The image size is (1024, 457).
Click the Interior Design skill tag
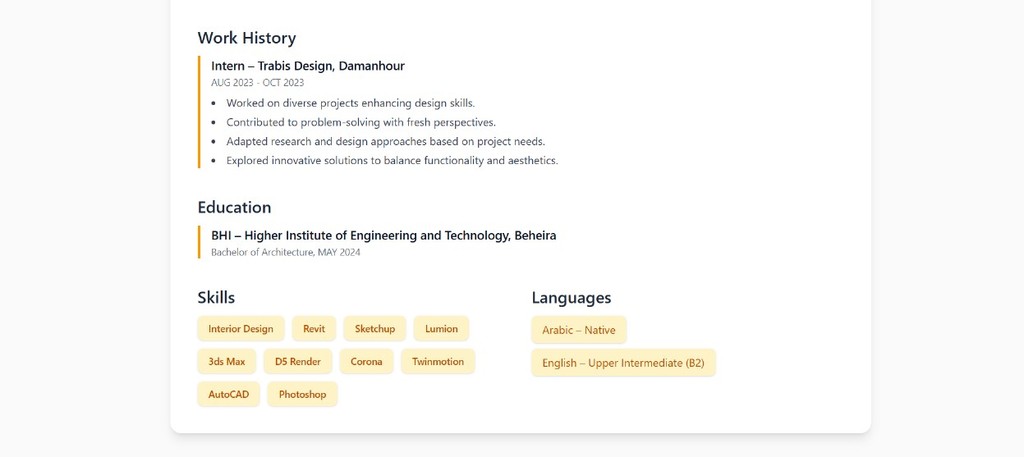(241, 329)
